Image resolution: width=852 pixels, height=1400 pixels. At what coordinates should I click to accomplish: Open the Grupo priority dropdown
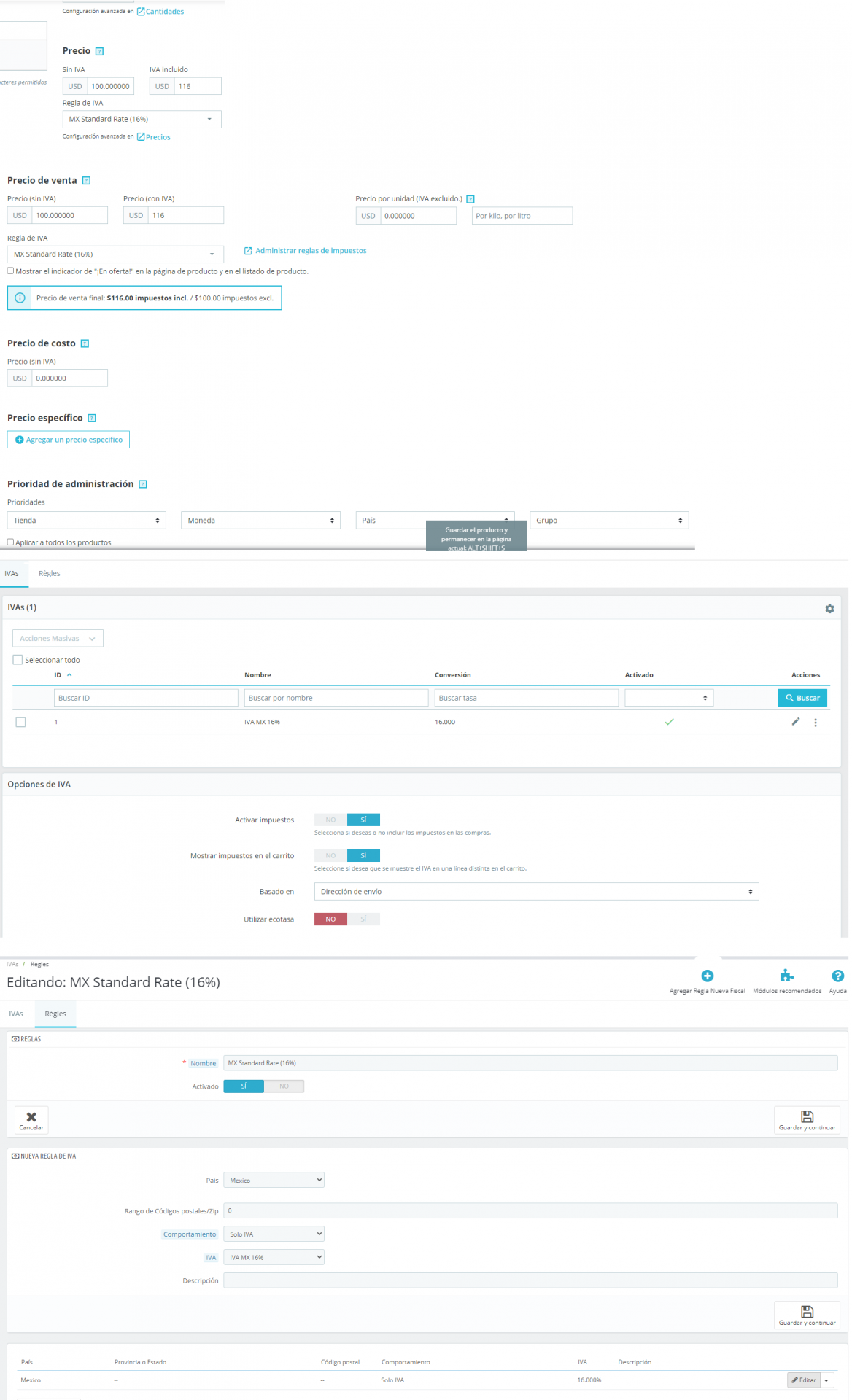[609, 520]
